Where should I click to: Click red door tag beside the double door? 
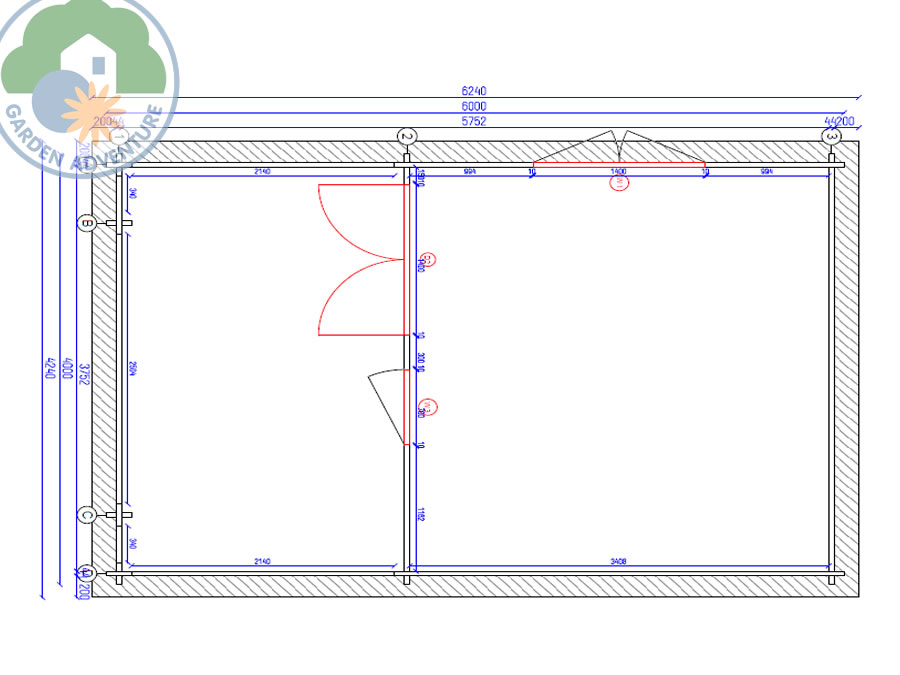pyautogui.click(x=426, y=261)
